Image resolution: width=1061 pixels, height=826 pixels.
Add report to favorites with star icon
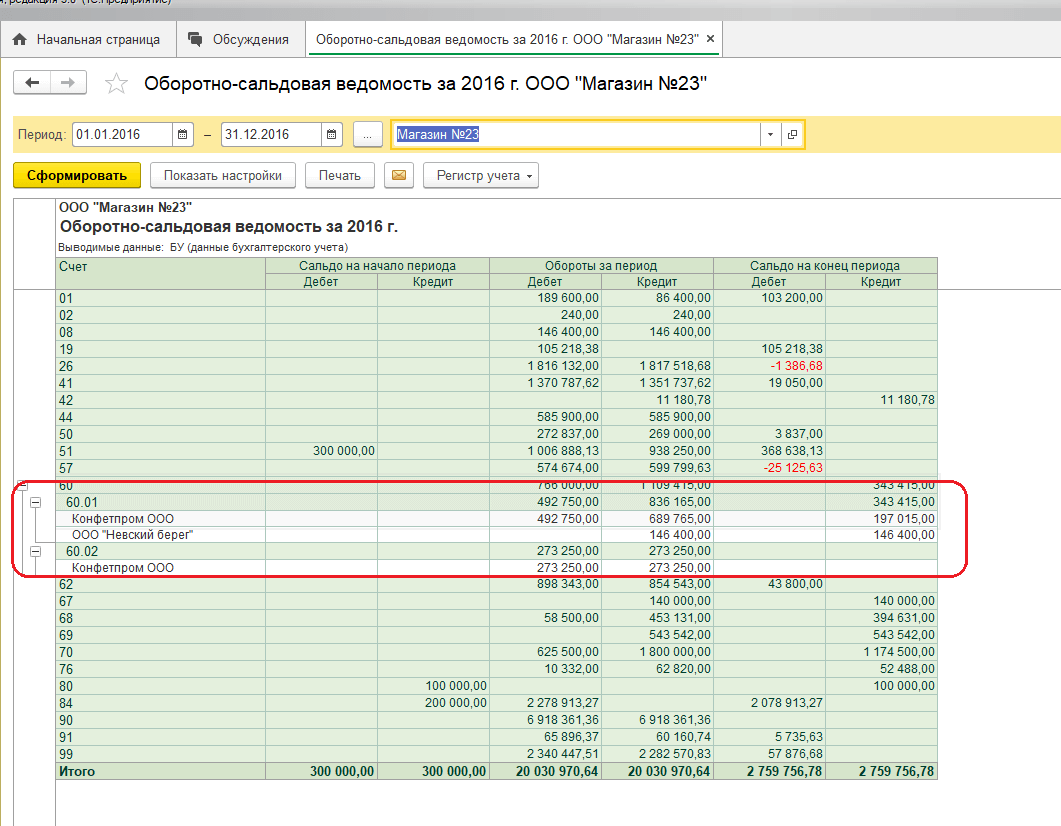[117, 84]
